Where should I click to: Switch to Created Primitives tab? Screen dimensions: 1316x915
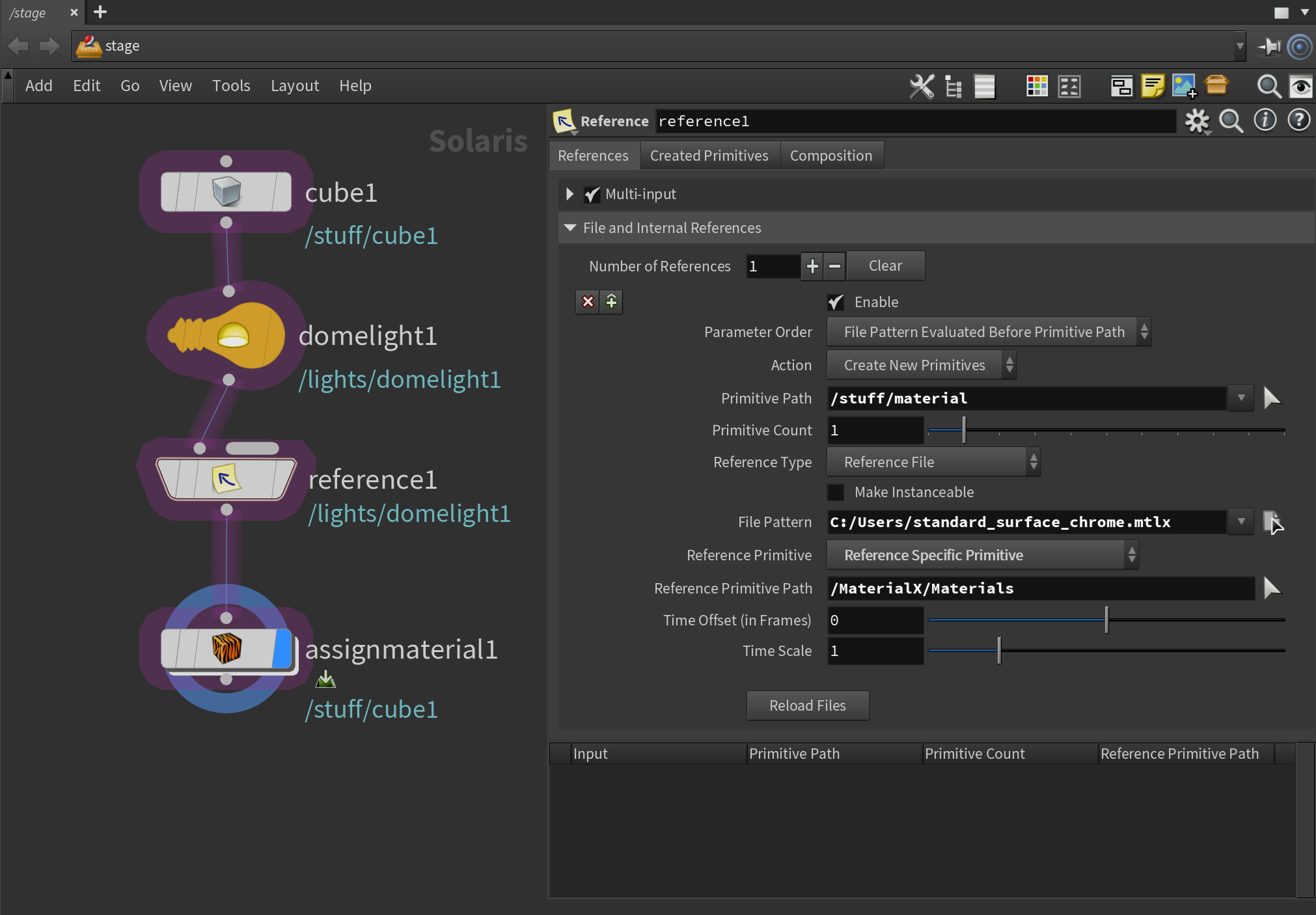pyautogui.click(x=709, y=156)
